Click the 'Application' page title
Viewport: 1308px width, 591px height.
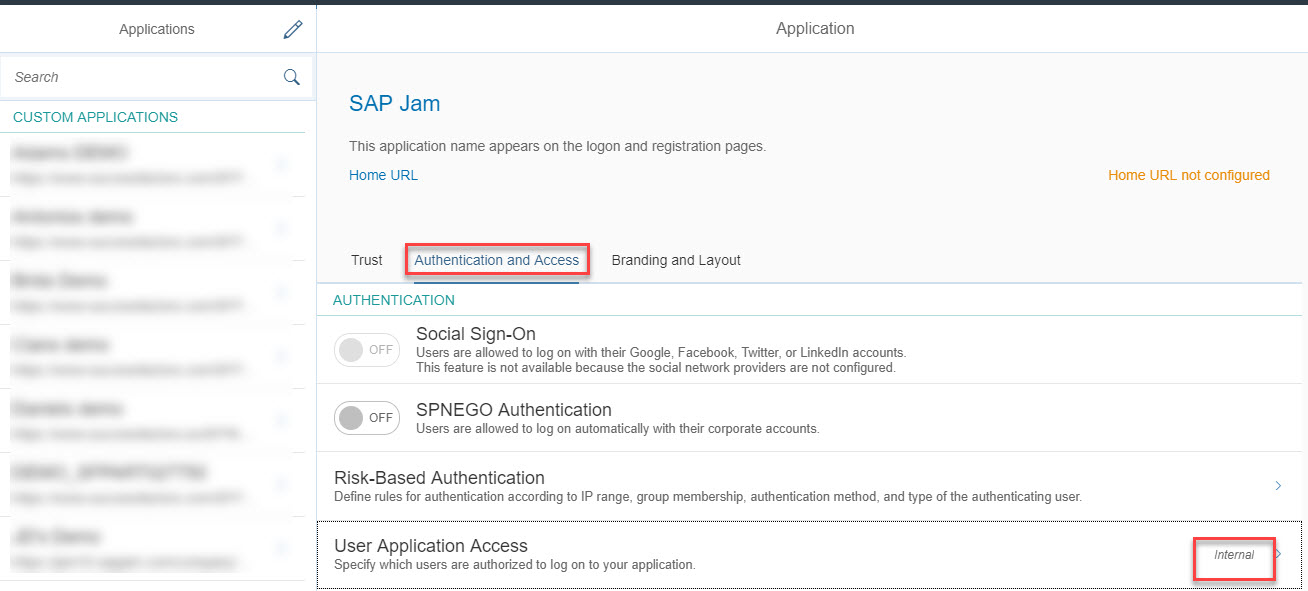point(815,29)
